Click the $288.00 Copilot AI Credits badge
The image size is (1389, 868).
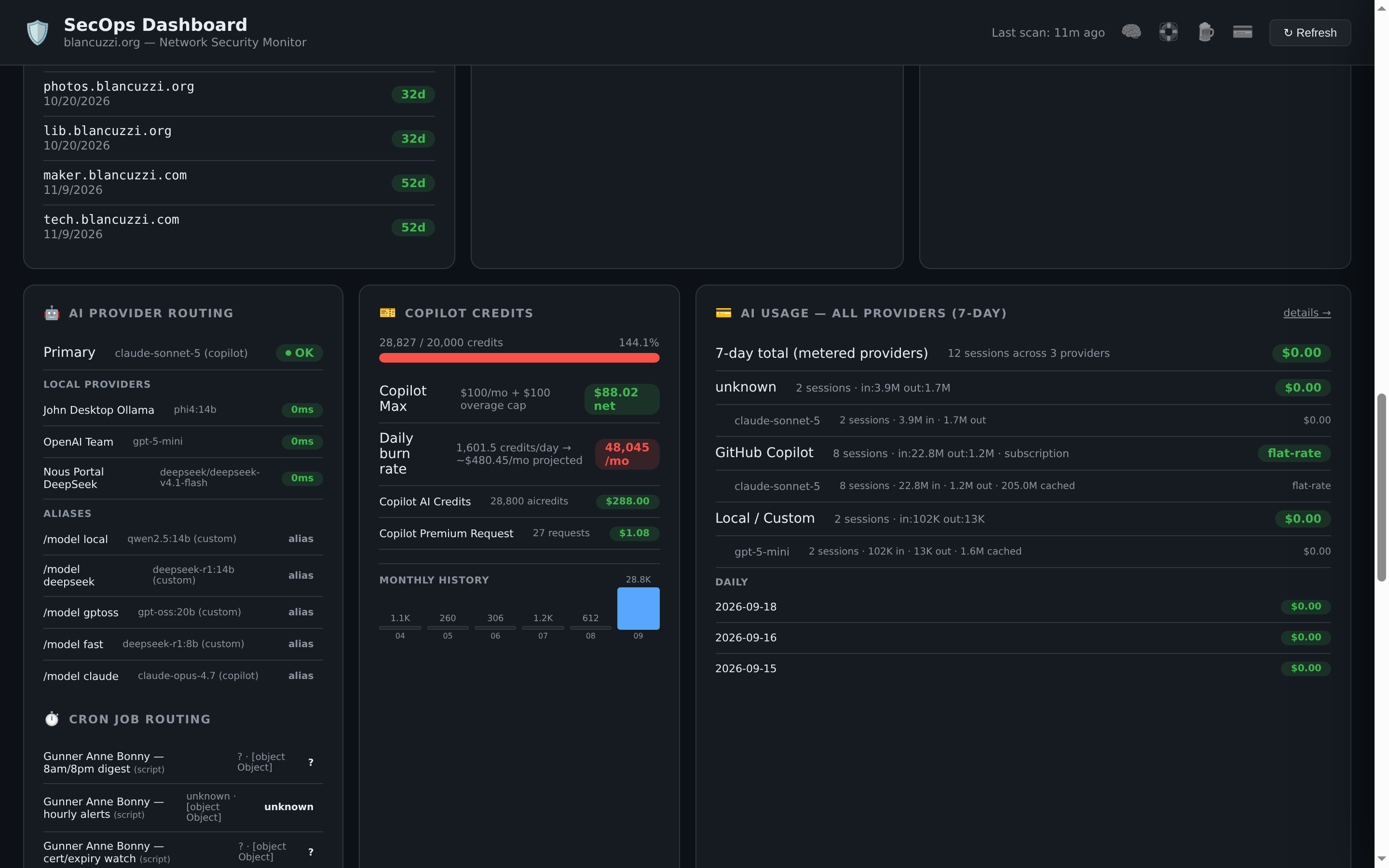tap(627, 501)
